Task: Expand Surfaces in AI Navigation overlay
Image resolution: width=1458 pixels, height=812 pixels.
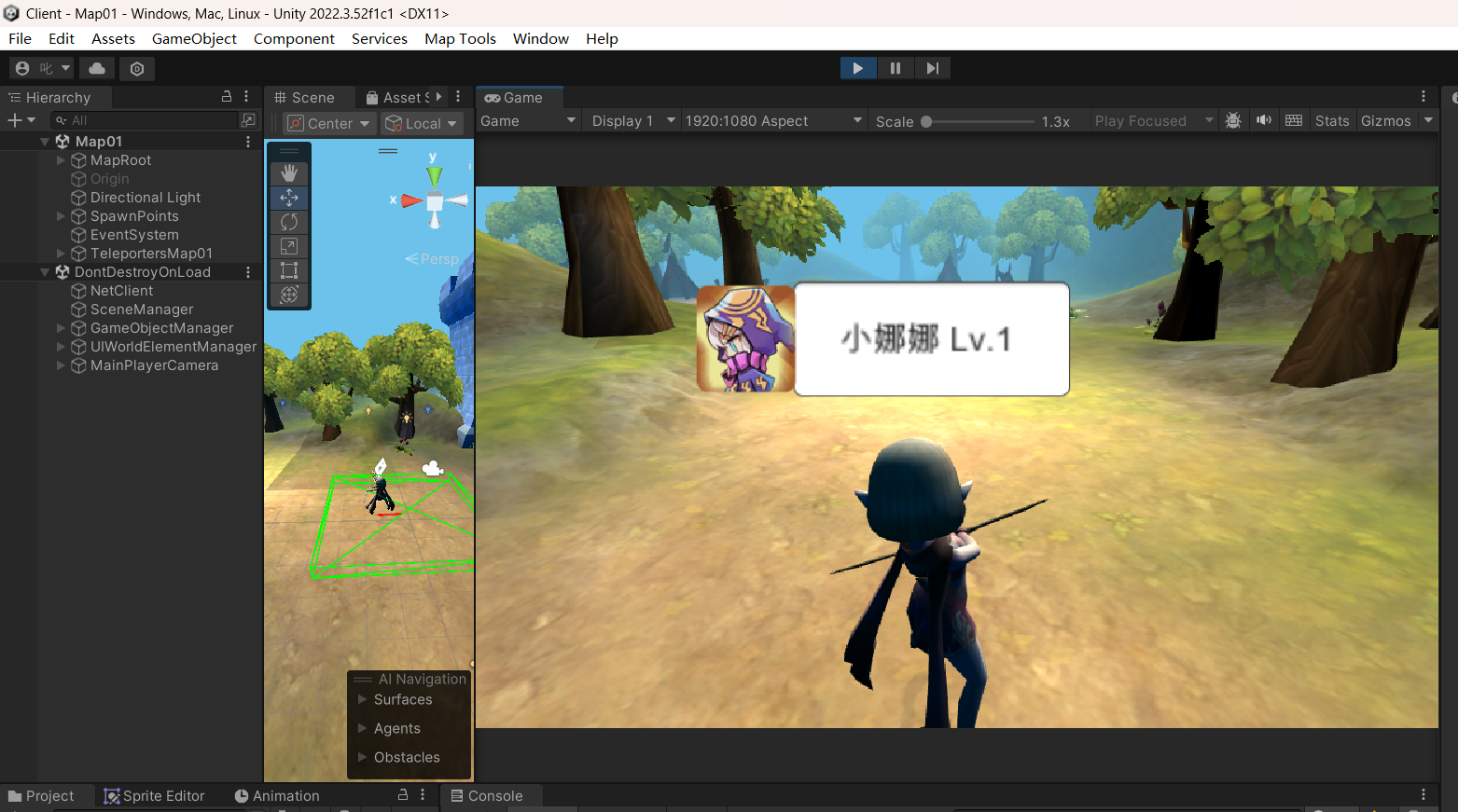Action: (363, 699)
